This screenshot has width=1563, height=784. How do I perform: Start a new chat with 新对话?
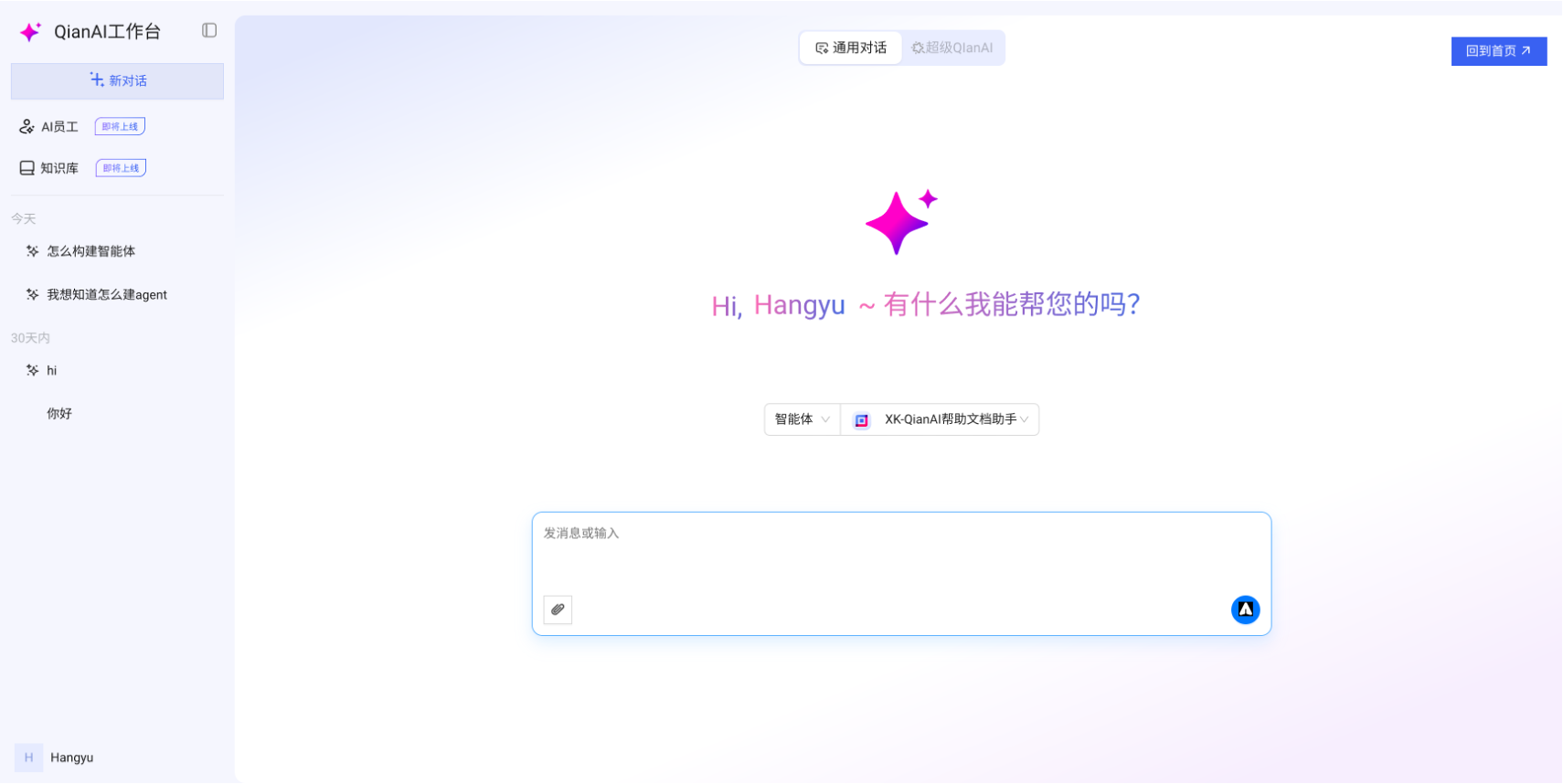pyautogui.click(x=117, y=81)
